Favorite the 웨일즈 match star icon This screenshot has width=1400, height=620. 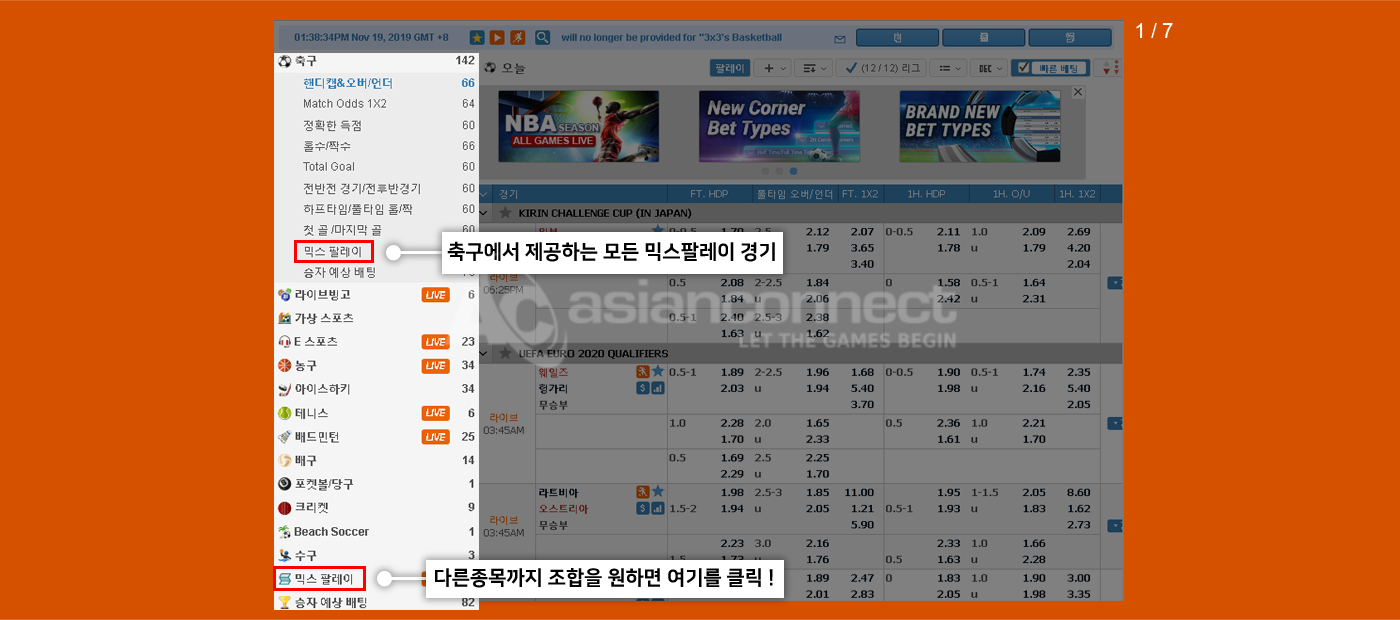coord(657,372)
